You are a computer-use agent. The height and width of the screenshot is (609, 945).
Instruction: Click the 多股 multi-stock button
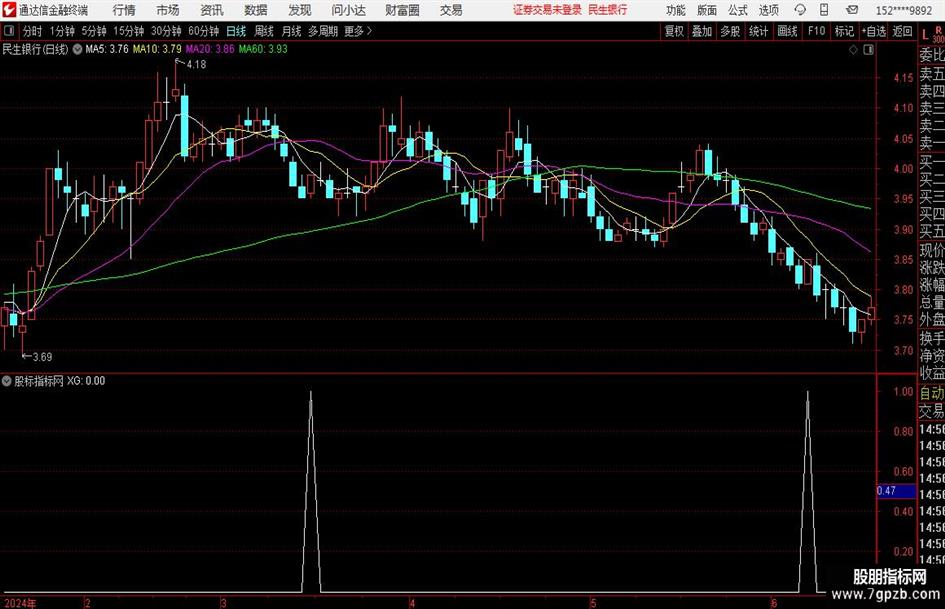730,31
